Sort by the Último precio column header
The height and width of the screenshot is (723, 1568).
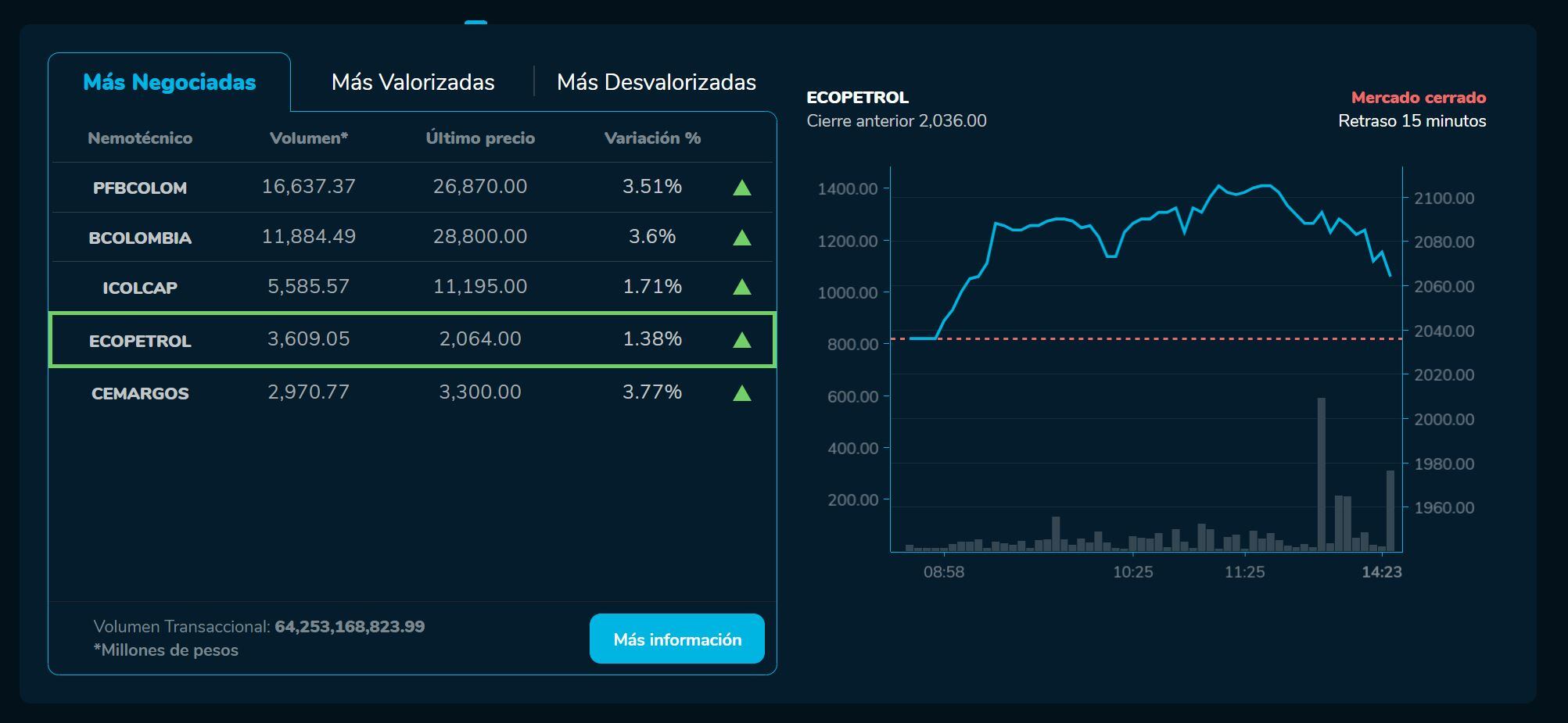480,138
